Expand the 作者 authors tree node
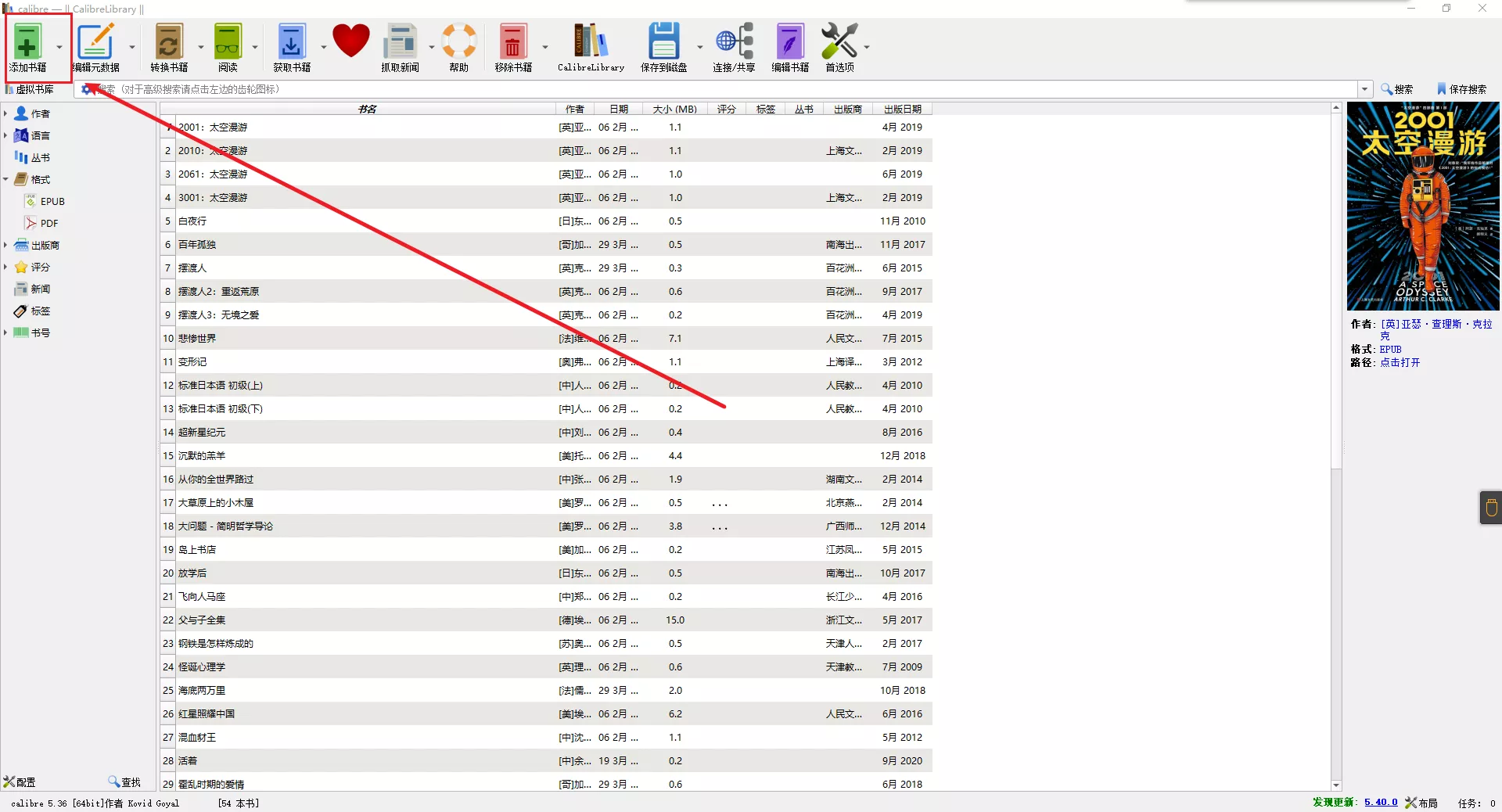Screen dimensions: 1502x812 (5, 113)
